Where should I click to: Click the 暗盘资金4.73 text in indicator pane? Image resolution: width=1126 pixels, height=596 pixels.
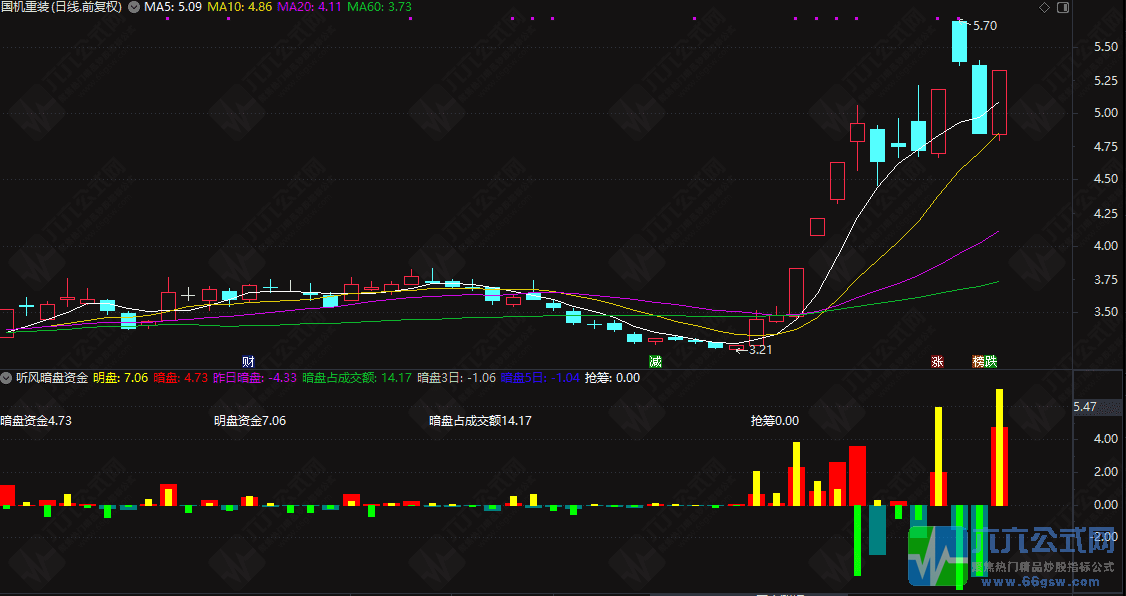point(36,421)
